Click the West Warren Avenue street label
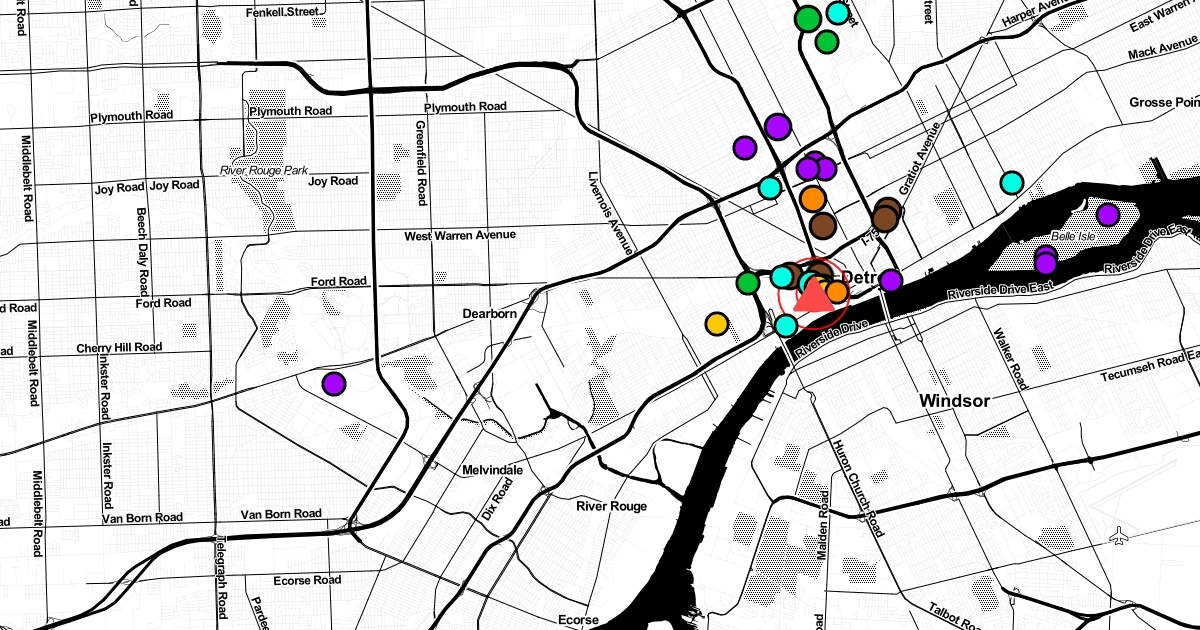Screen dimensions: 1200x630 coord(460,235)
